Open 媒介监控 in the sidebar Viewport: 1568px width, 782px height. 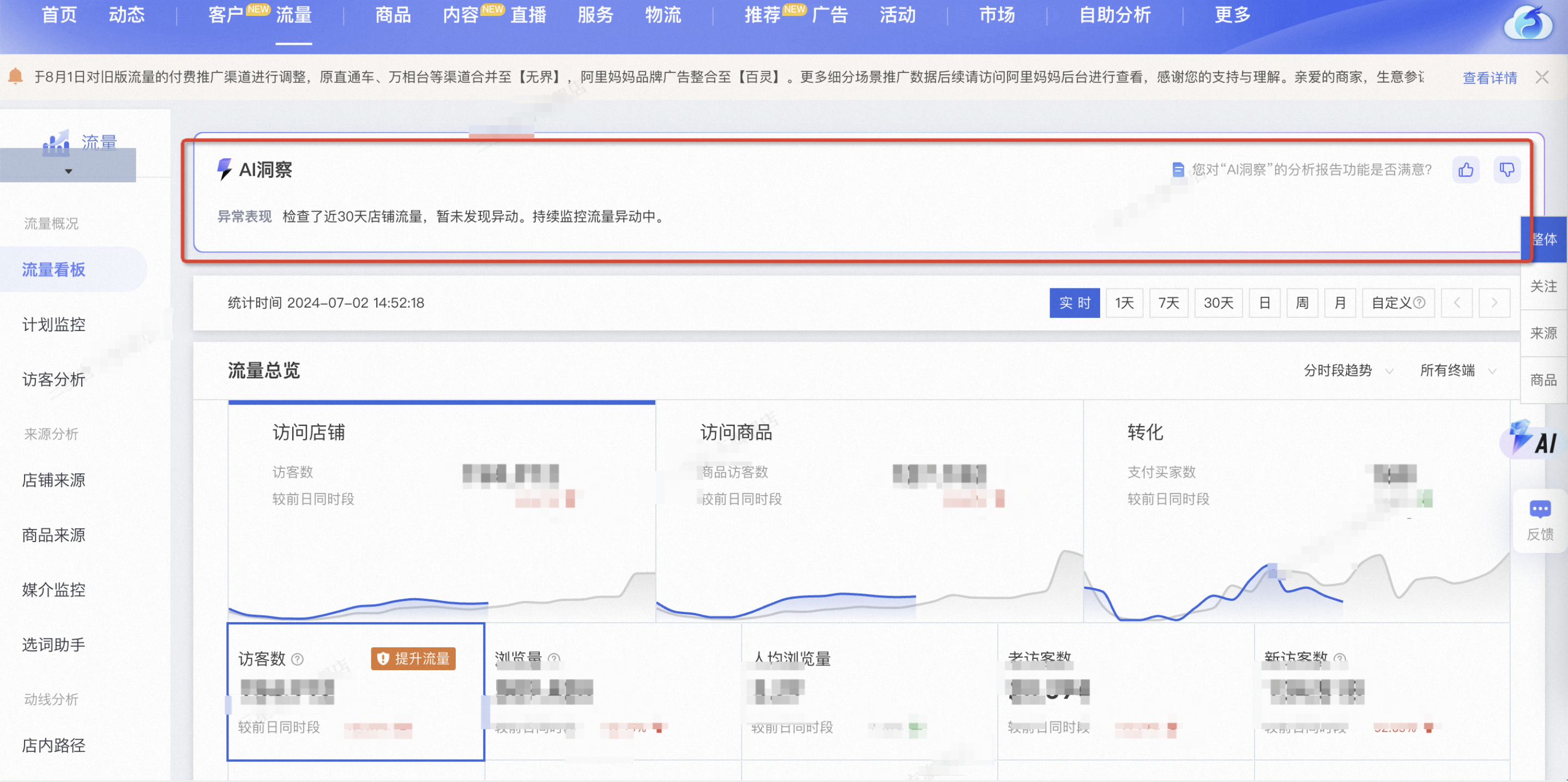click(x=53, y=589)
